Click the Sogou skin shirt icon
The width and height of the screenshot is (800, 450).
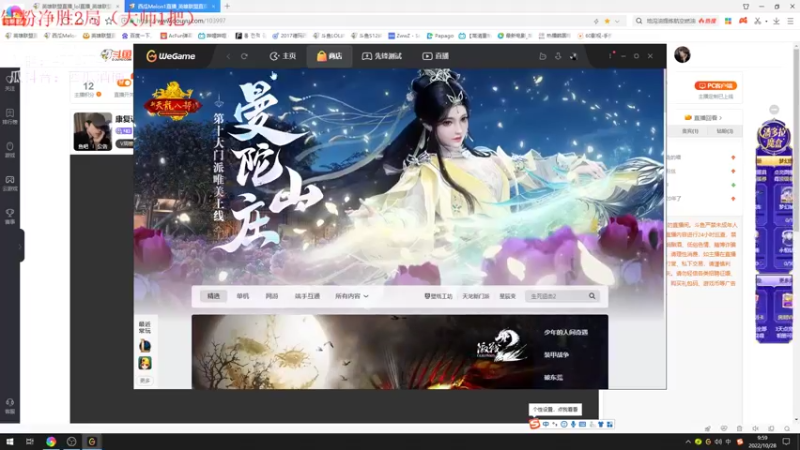(x=601, y=424)
